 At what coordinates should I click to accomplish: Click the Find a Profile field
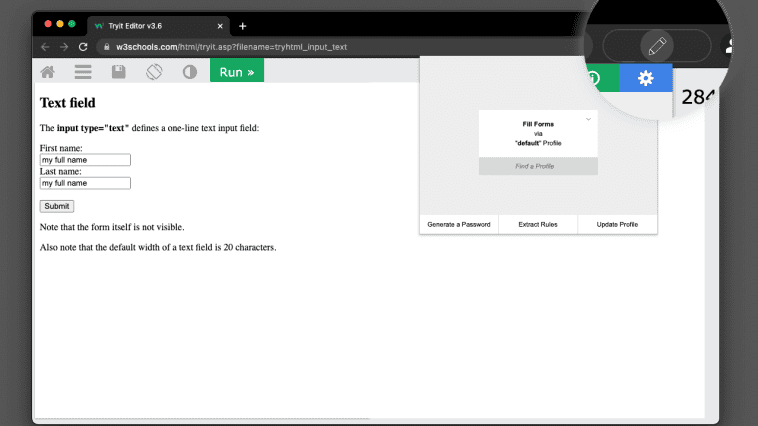pyautogui.click(x=538, y=166)
